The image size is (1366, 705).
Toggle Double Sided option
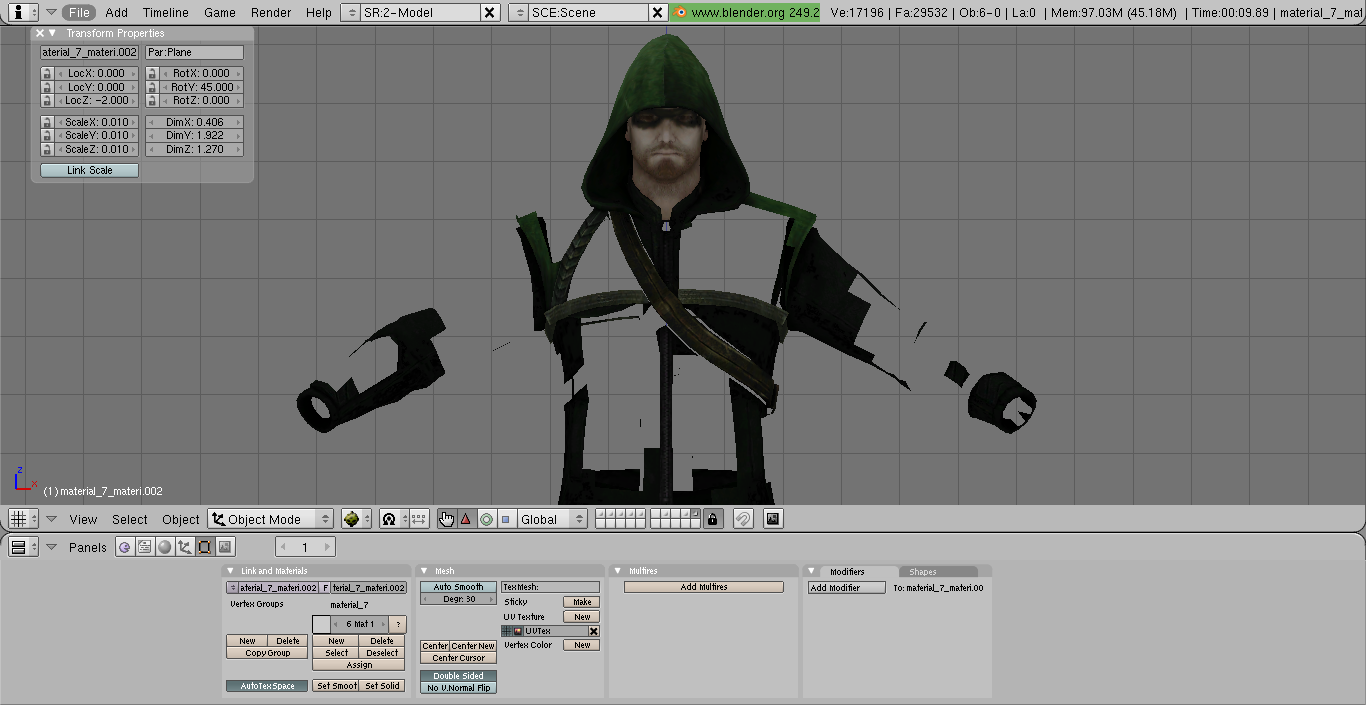[458, 676]
